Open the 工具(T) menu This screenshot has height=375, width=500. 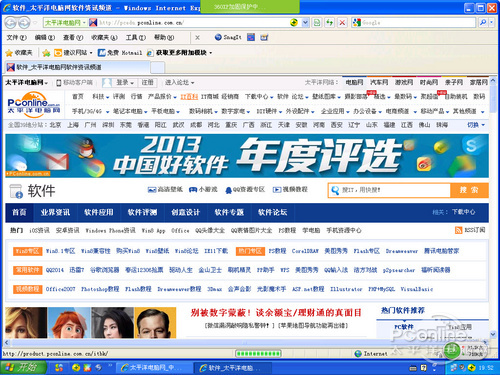[135, 37]
